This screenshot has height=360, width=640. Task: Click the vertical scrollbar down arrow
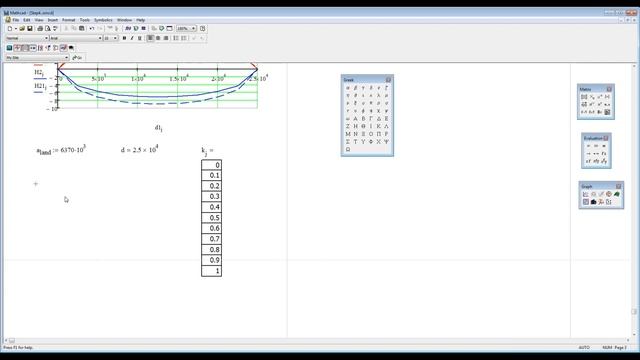point(634,334)
